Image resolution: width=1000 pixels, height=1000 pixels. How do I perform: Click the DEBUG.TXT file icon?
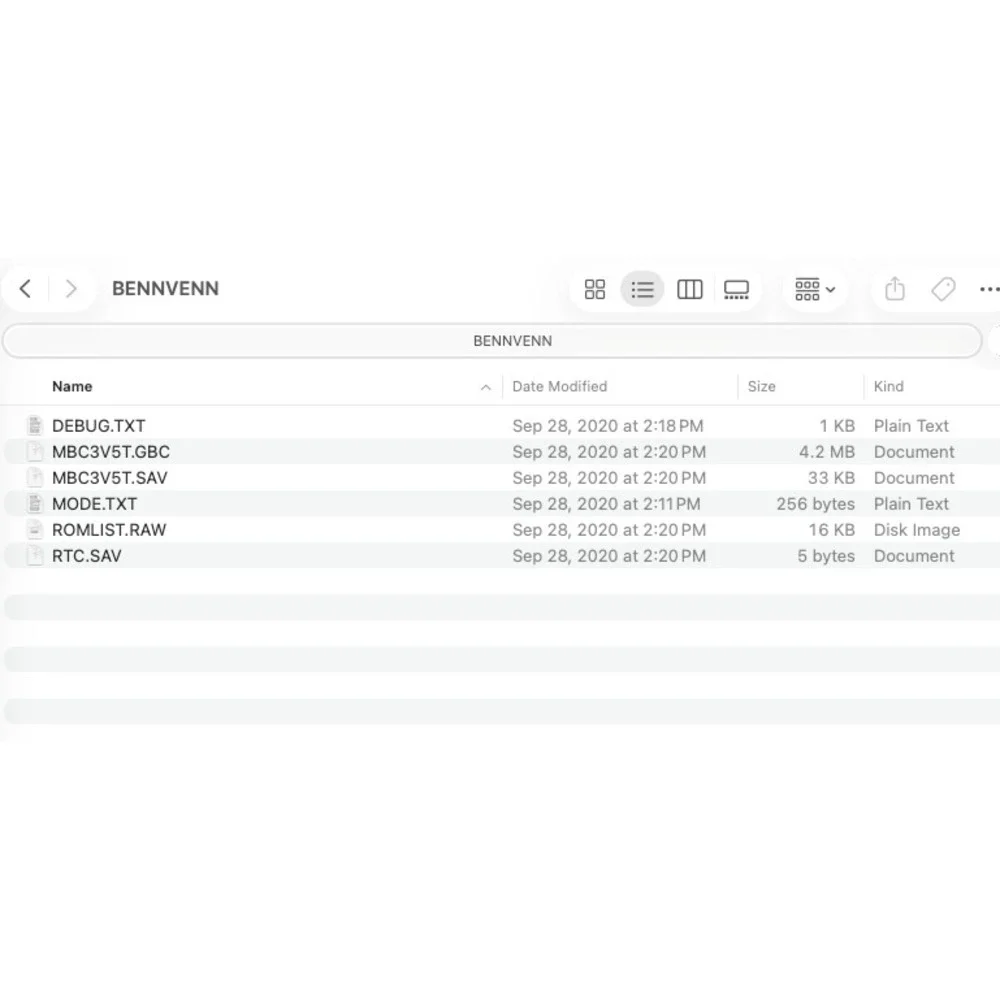(35, 425)
